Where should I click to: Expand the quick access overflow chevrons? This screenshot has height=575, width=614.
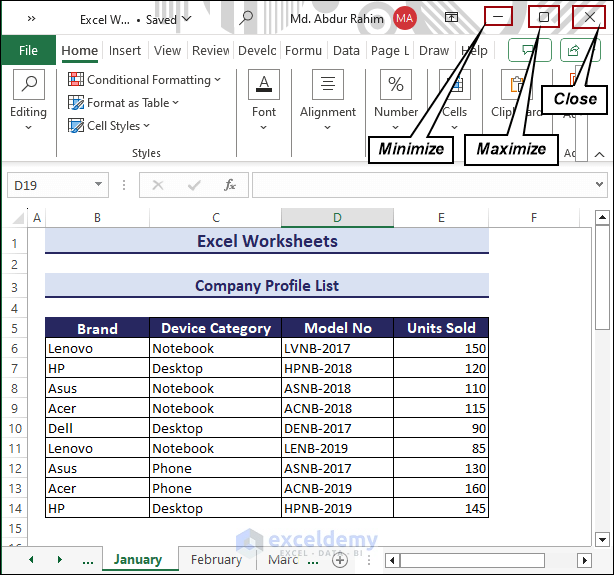click(x=31, y=18)
